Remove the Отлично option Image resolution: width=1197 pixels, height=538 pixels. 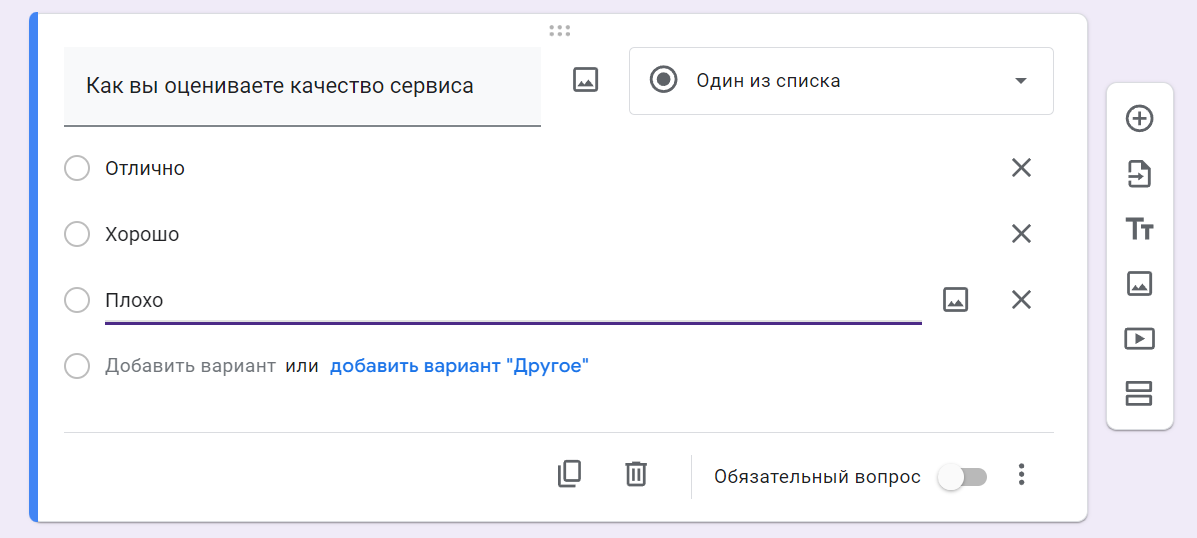pyautogui.click(x=1021, y=168)
